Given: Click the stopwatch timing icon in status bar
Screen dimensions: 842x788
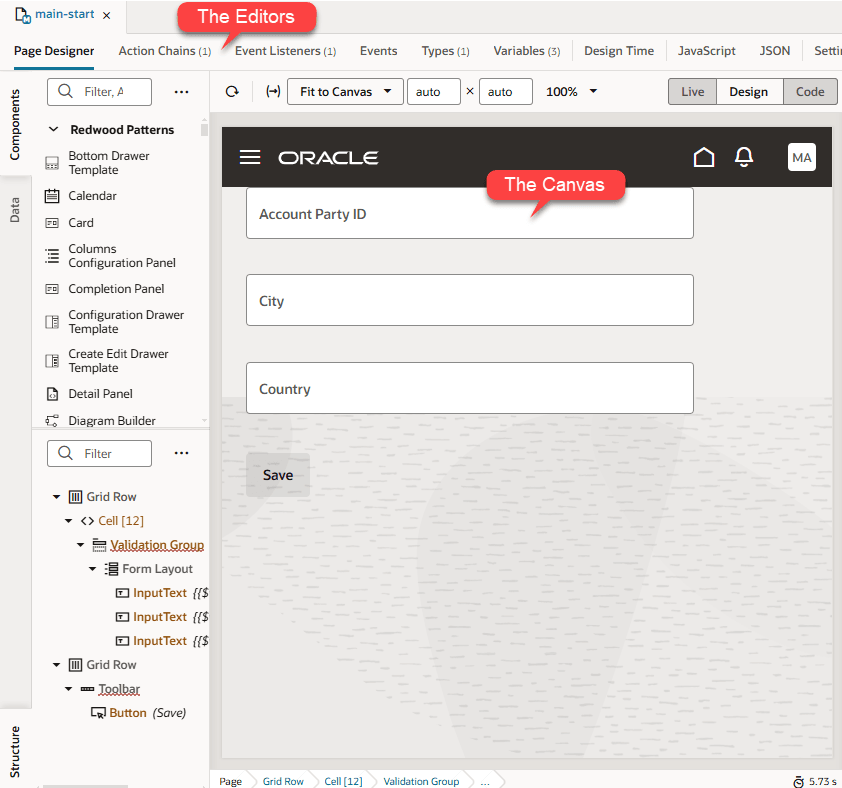Looking at the screenshot, I should pos(799,782).
